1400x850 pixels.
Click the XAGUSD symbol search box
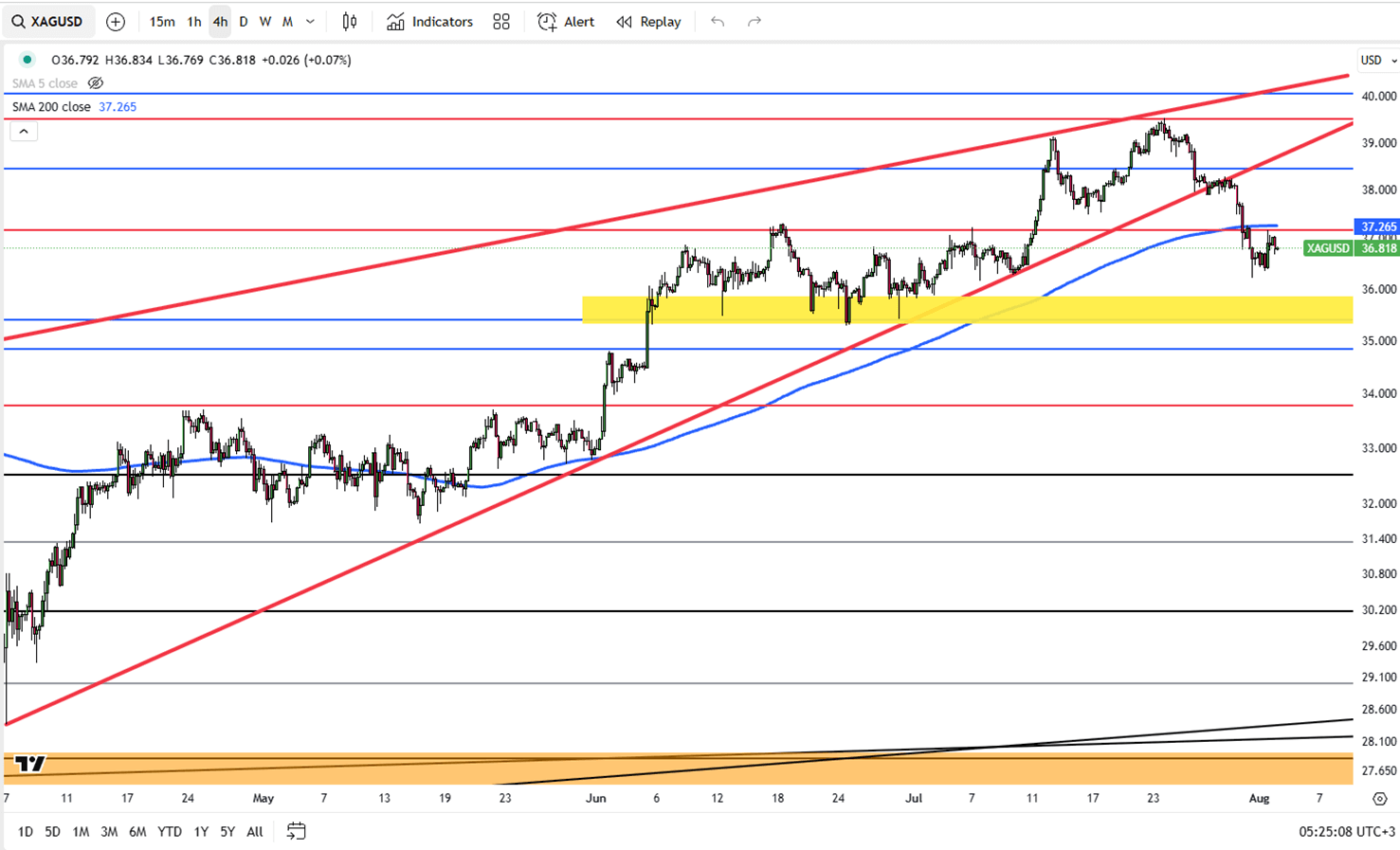point(48,22)
